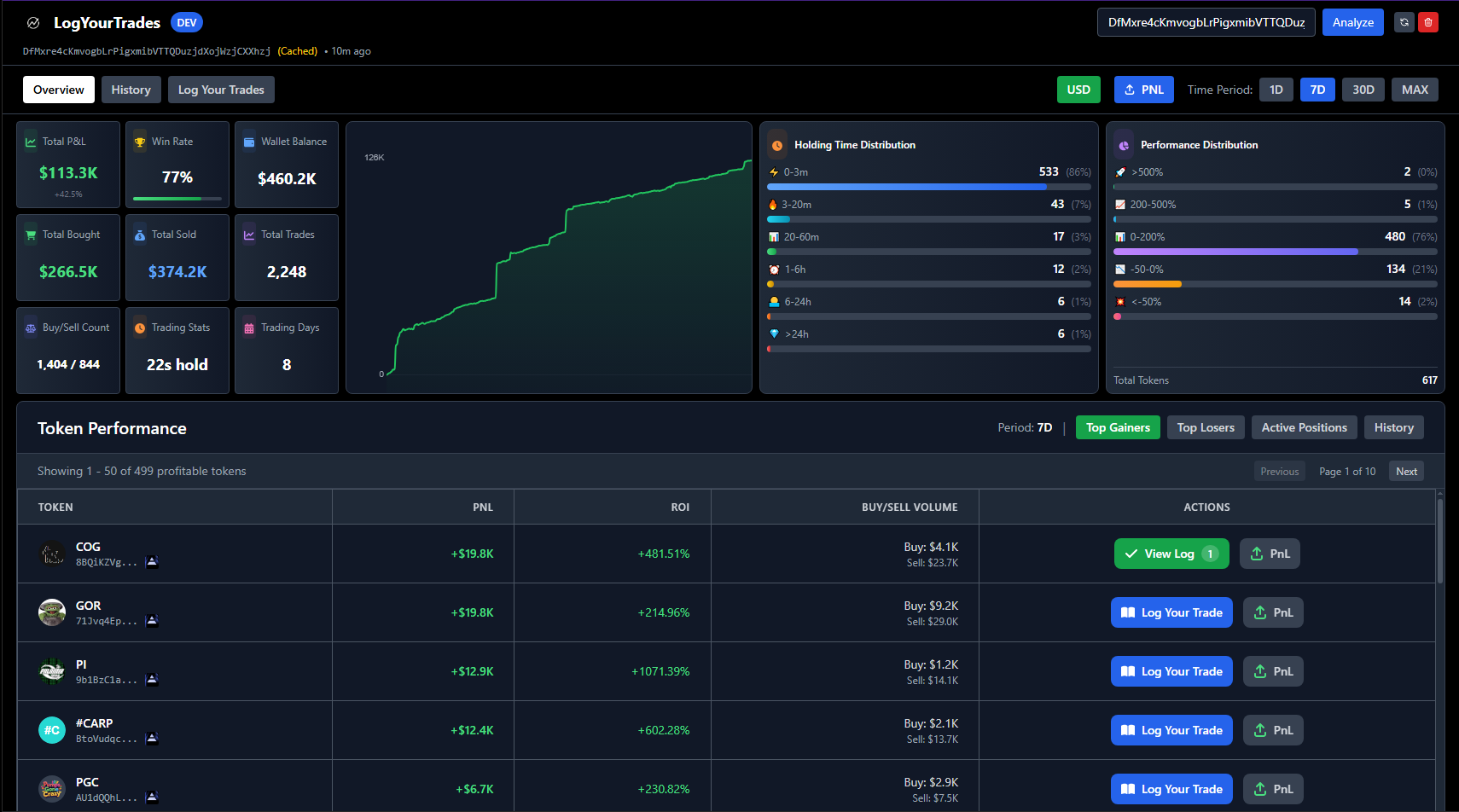Open the History tab at the top
The width and height of the screenshot is (1459, 812).
pyautogui.click(x=131, y=90)
